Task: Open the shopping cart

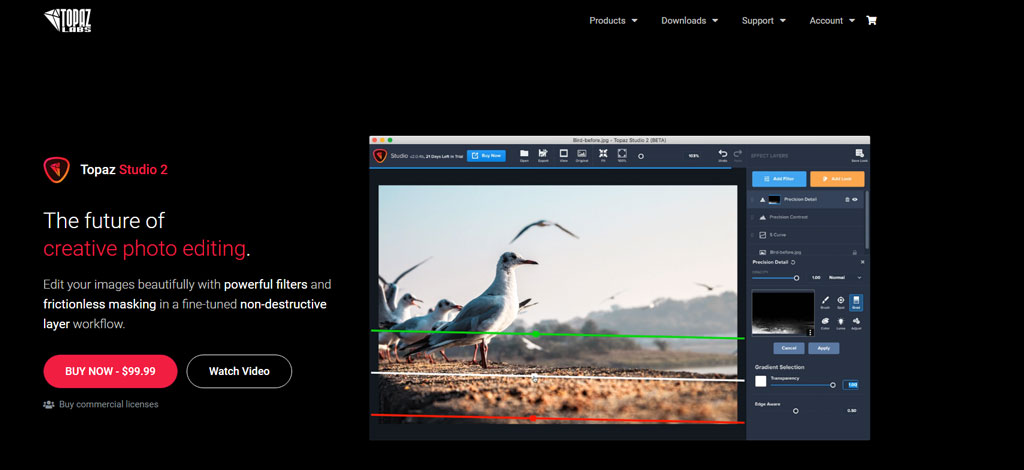Action: [871, 20]
